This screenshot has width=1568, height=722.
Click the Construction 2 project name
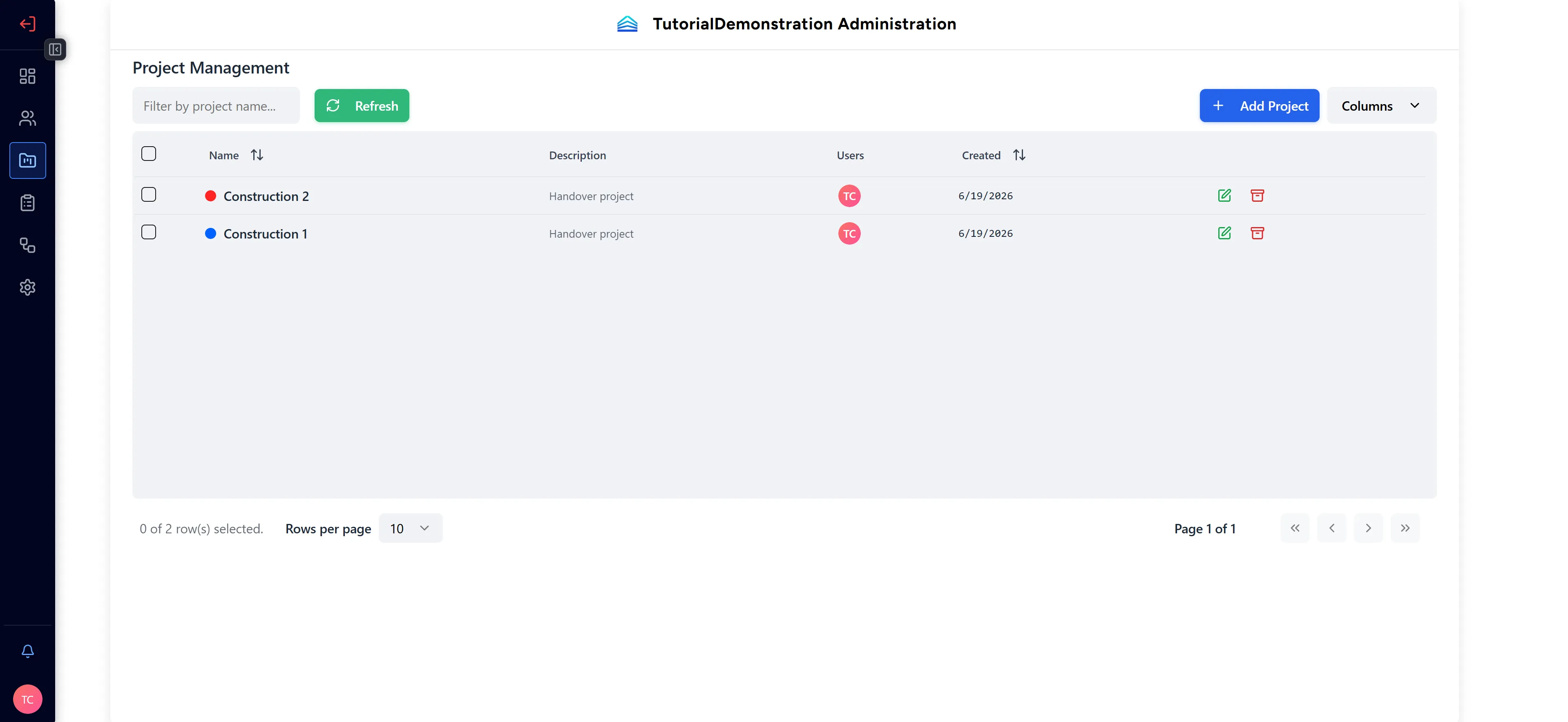coord(266,196)
